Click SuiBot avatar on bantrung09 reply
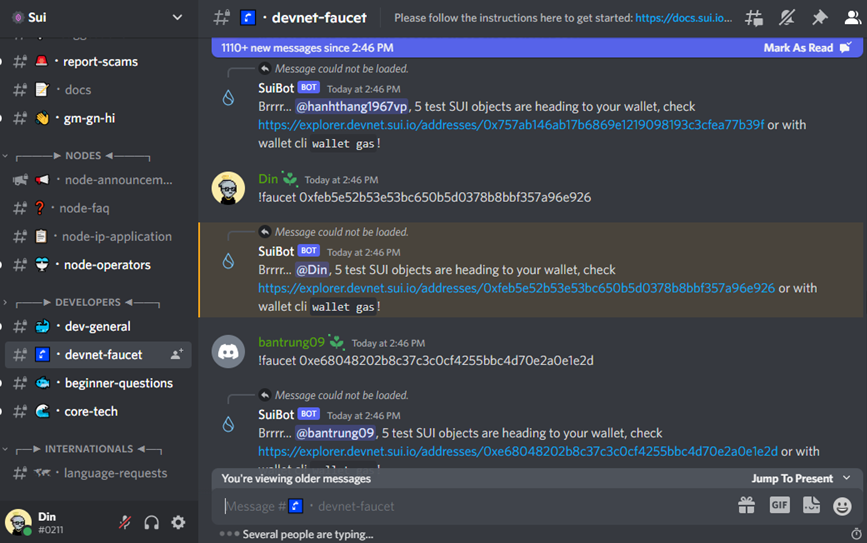Image resolution: width=867 pixels, height=543 pixels. click(228, 424)
